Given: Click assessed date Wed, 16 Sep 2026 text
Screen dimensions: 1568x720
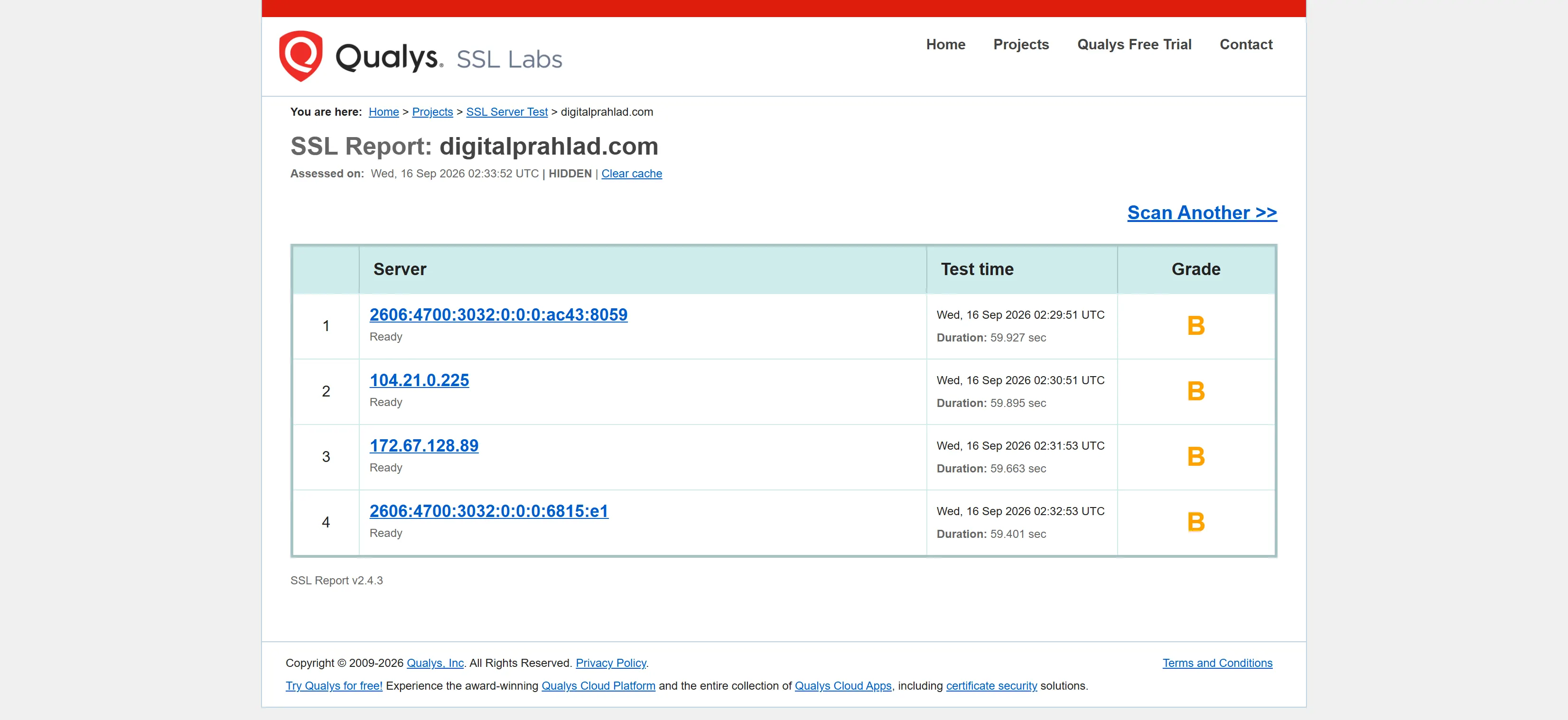Looking at the screenshot, I should (x=454, y=173).
